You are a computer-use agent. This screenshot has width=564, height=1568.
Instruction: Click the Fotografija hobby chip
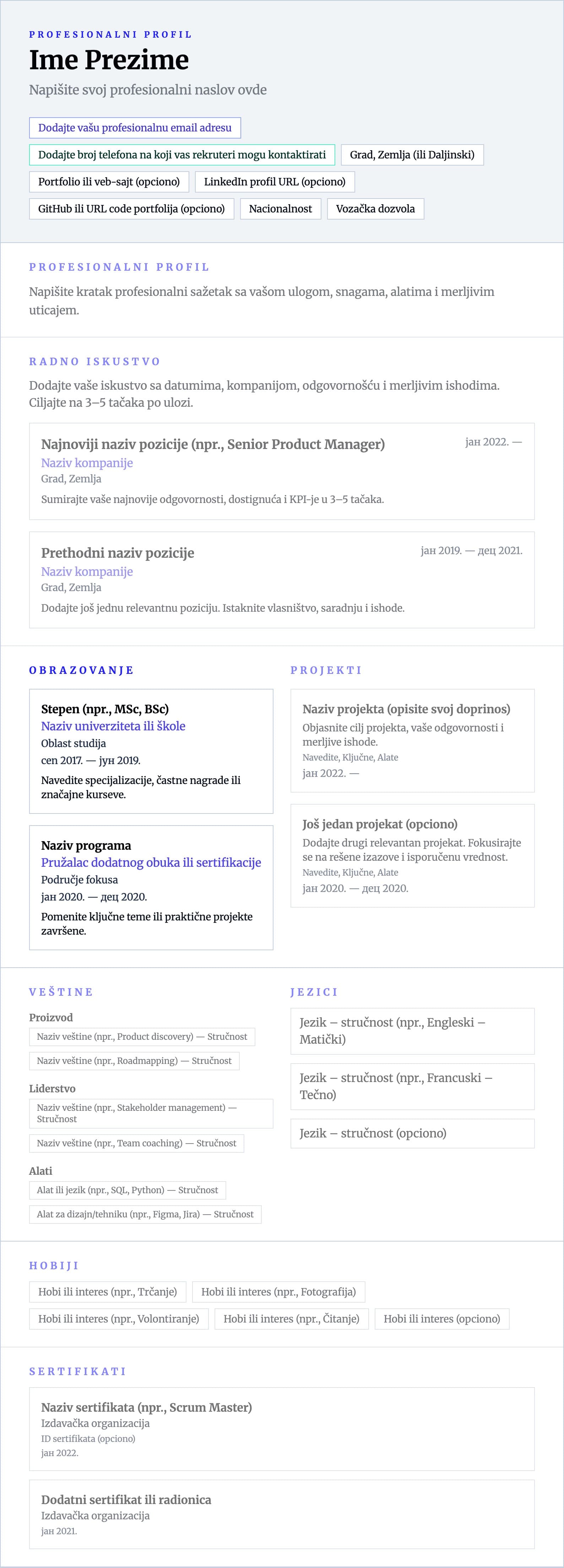[278, 1292]
